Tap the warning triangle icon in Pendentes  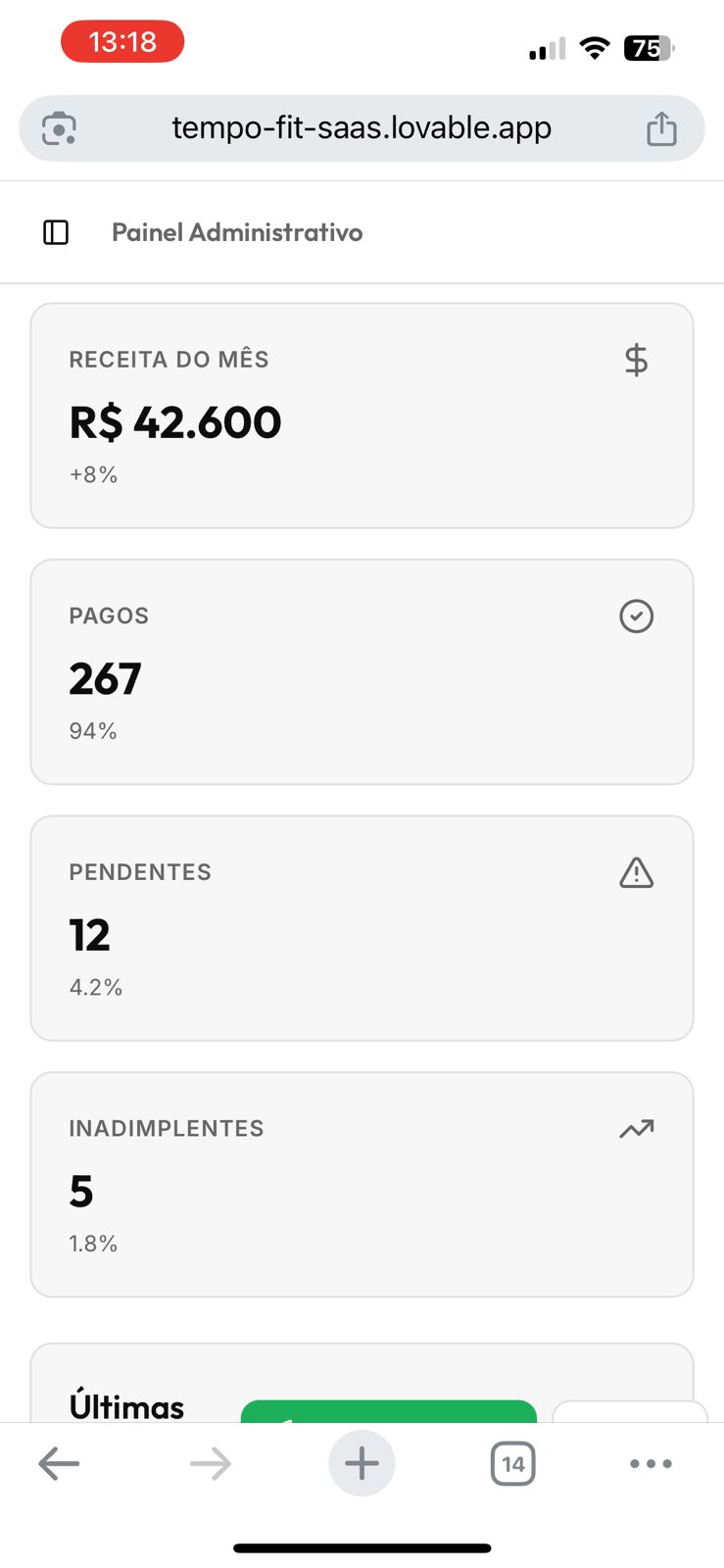pyautogui.click(x=636, y=872)
